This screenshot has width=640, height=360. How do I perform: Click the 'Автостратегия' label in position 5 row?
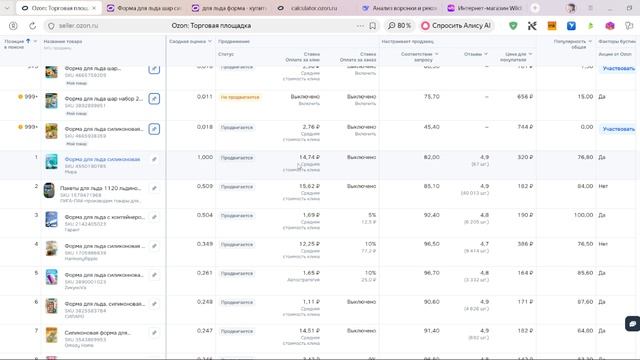(303, 280)
